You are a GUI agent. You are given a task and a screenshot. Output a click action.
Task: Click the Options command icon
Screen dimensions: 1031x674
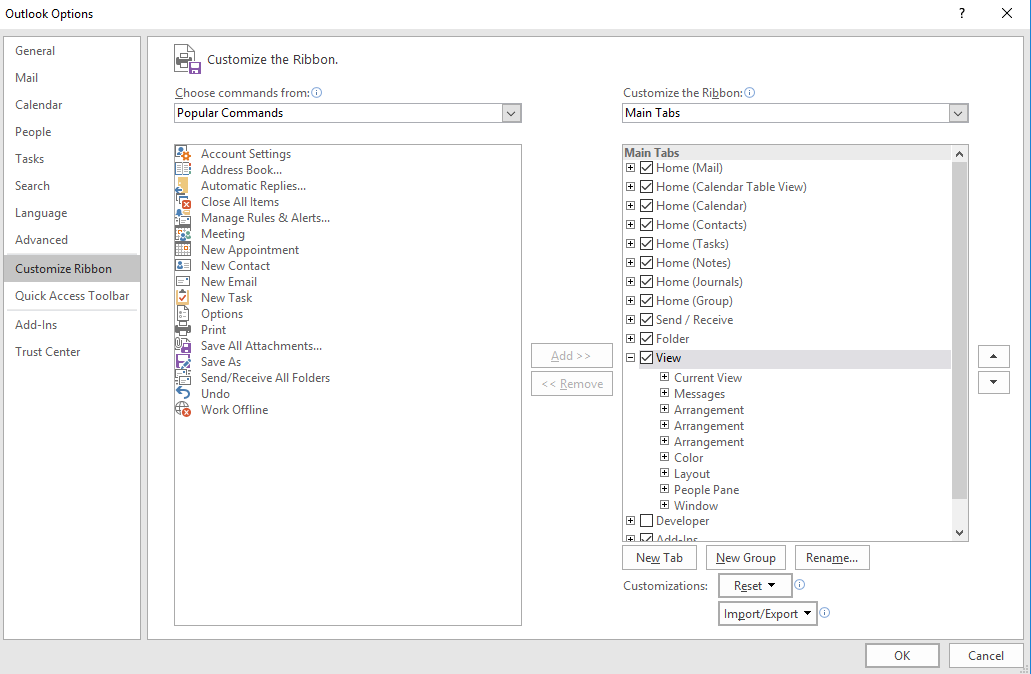pyautogui.click(x=183, y=314)
